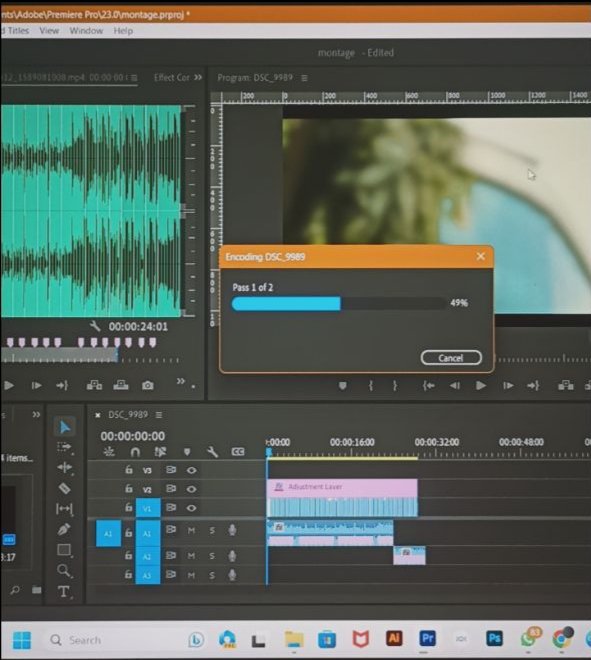Image resolution: width=591 pixels, height=660 pixels.
Task: Select the Selection arrow tool
Action: (64, 427)
